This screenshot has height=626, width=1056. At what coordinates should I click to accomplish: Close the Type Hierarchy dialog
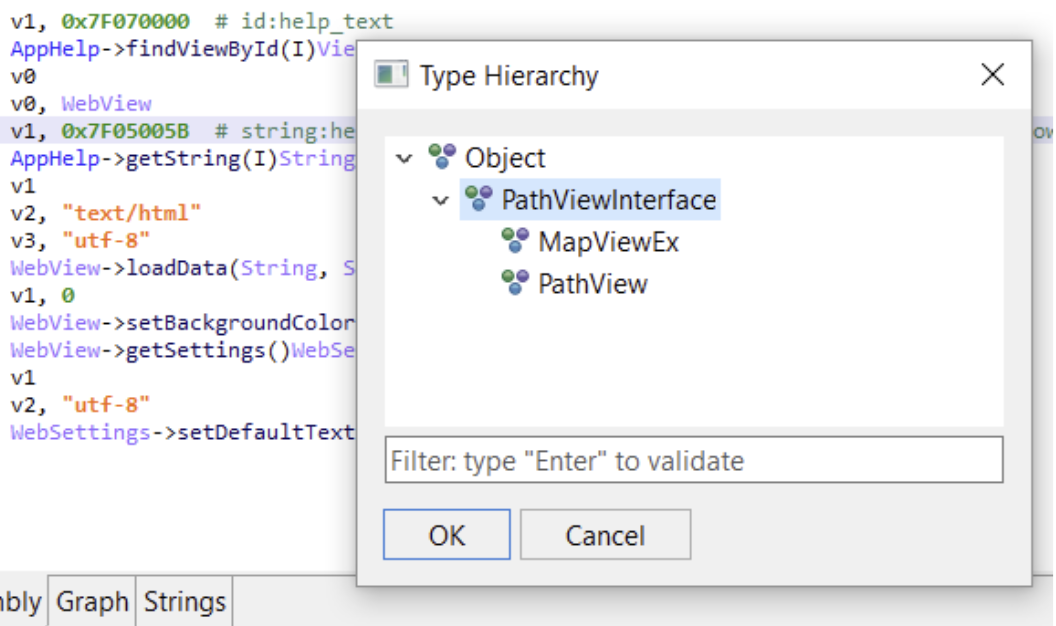point(993,74)
